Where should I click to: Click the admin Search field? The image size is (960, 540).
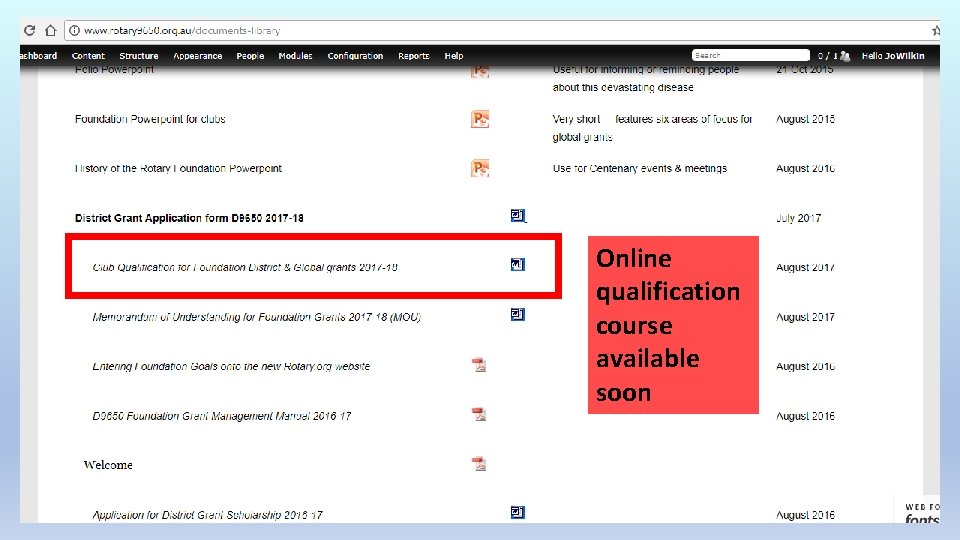tap(751, 55)
